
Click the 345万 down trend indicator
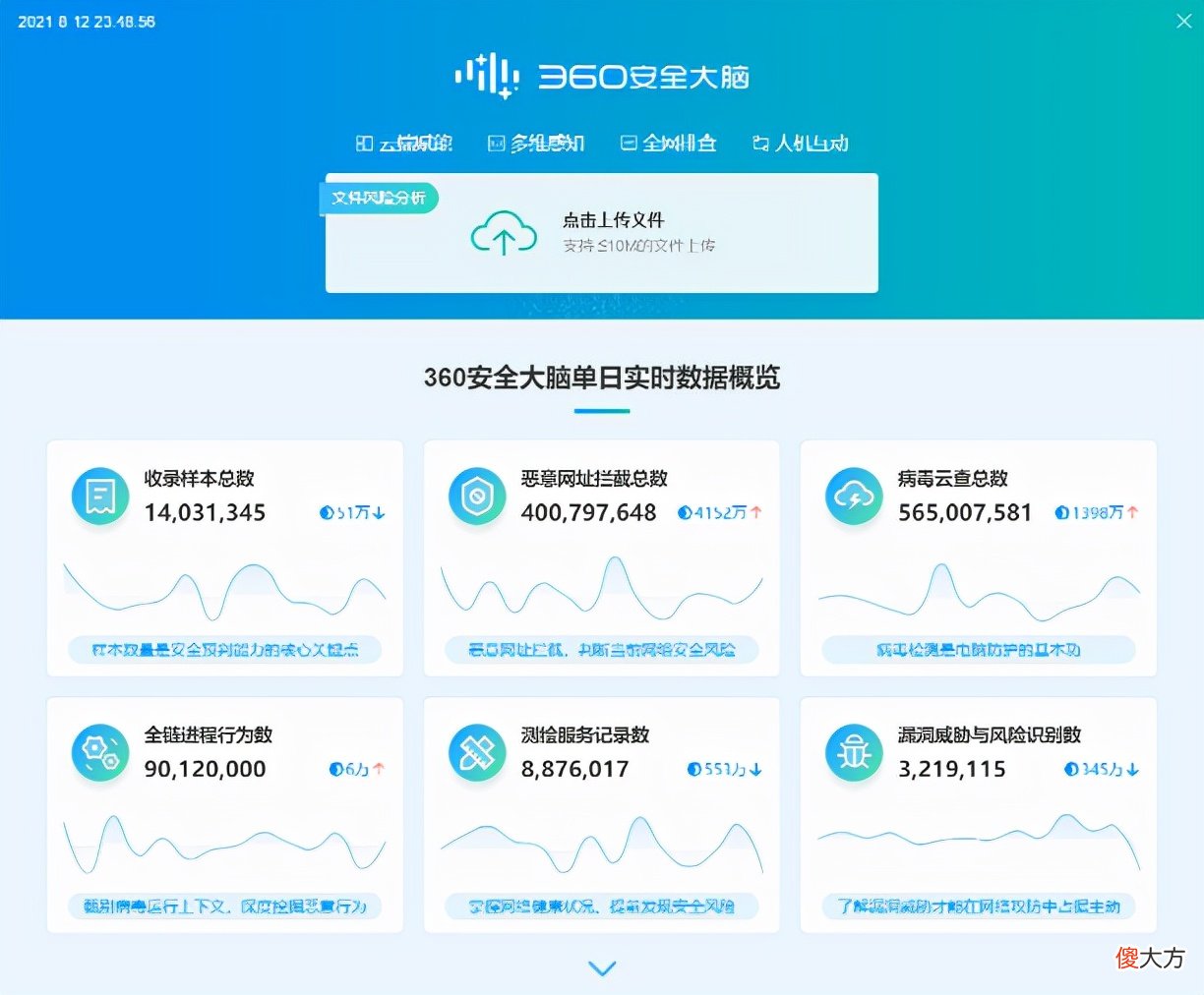coord(1102,769)
